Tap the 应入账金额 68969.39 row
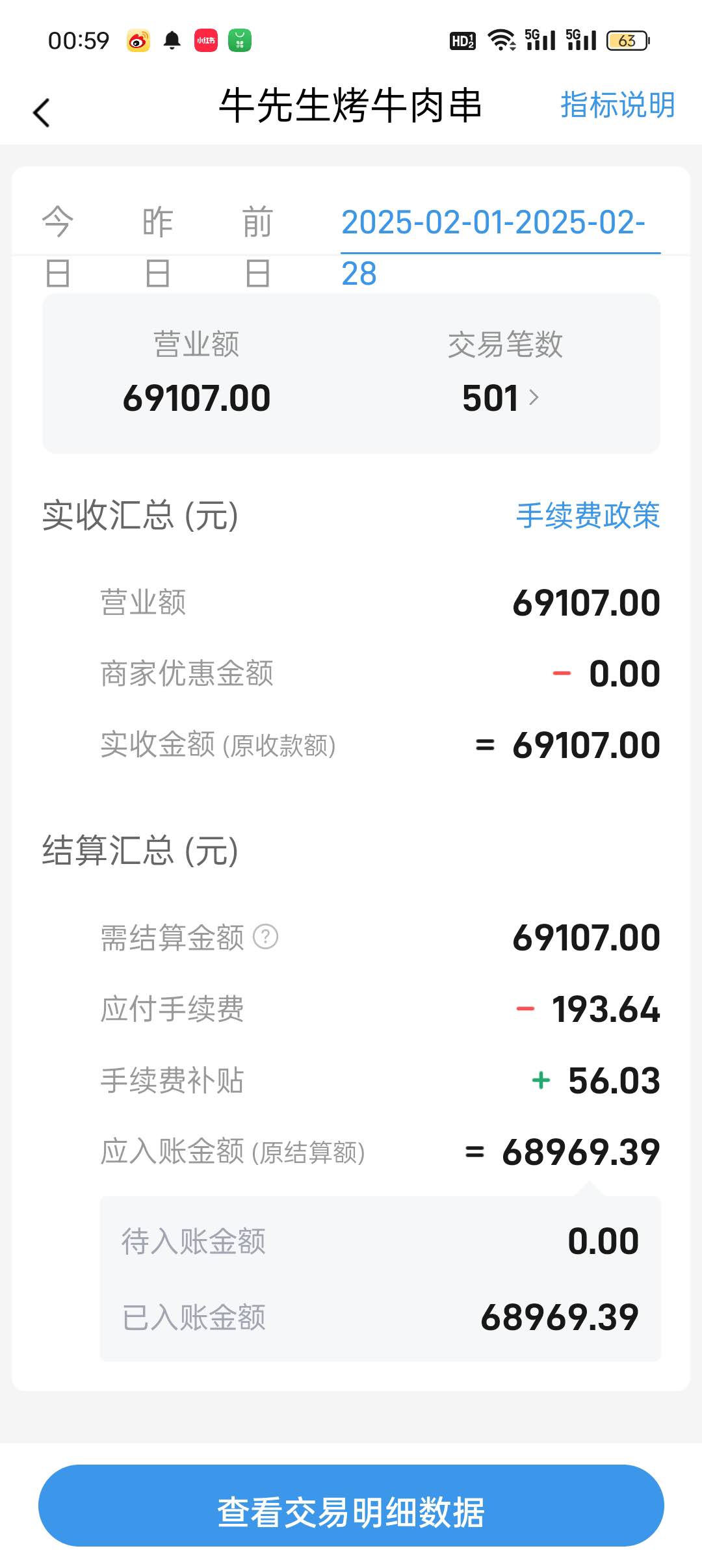The image size is (702, 1568). click(x=380, y=1152)
